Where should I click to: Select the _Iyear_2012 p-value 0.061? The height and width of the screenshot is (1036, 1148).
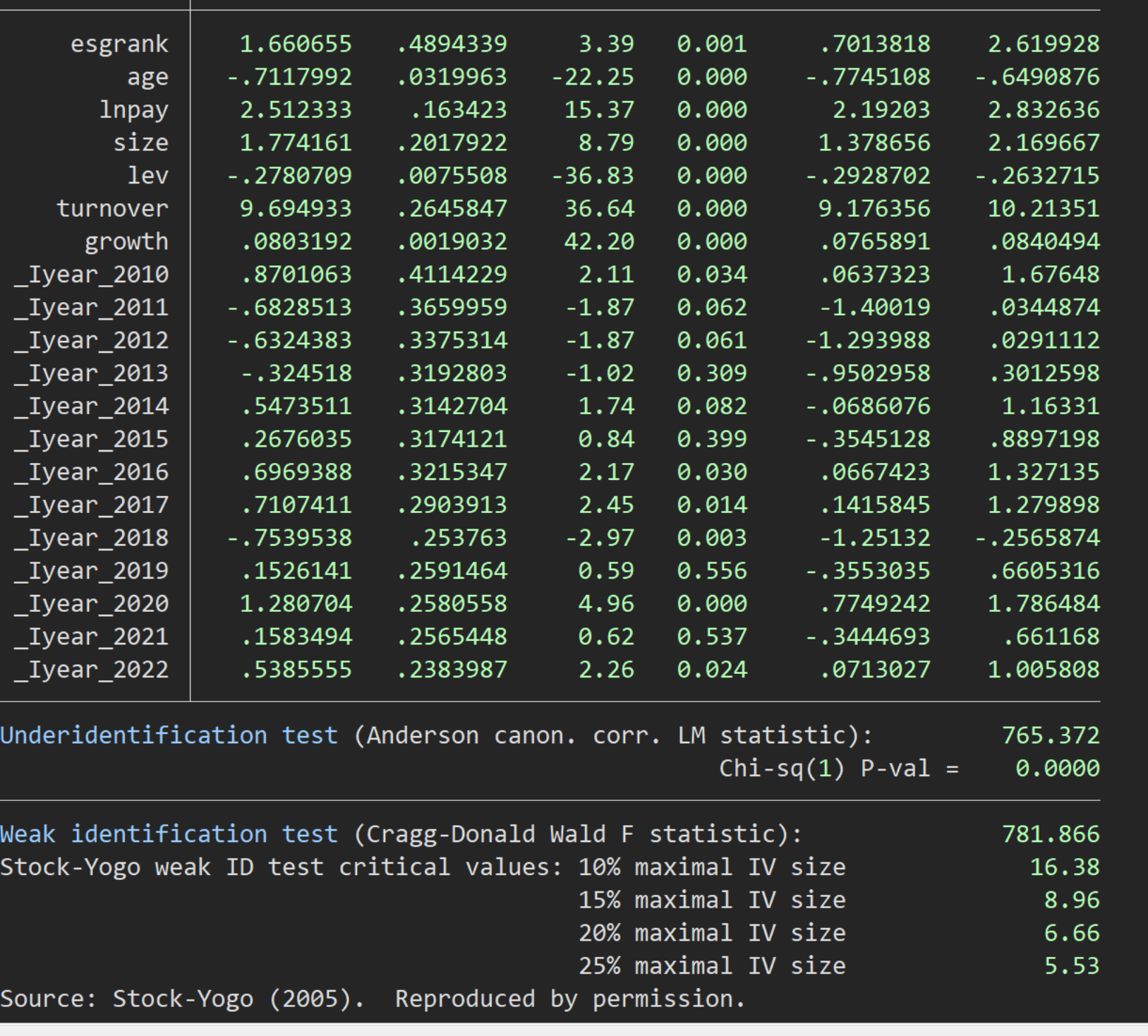click(712, 340)
